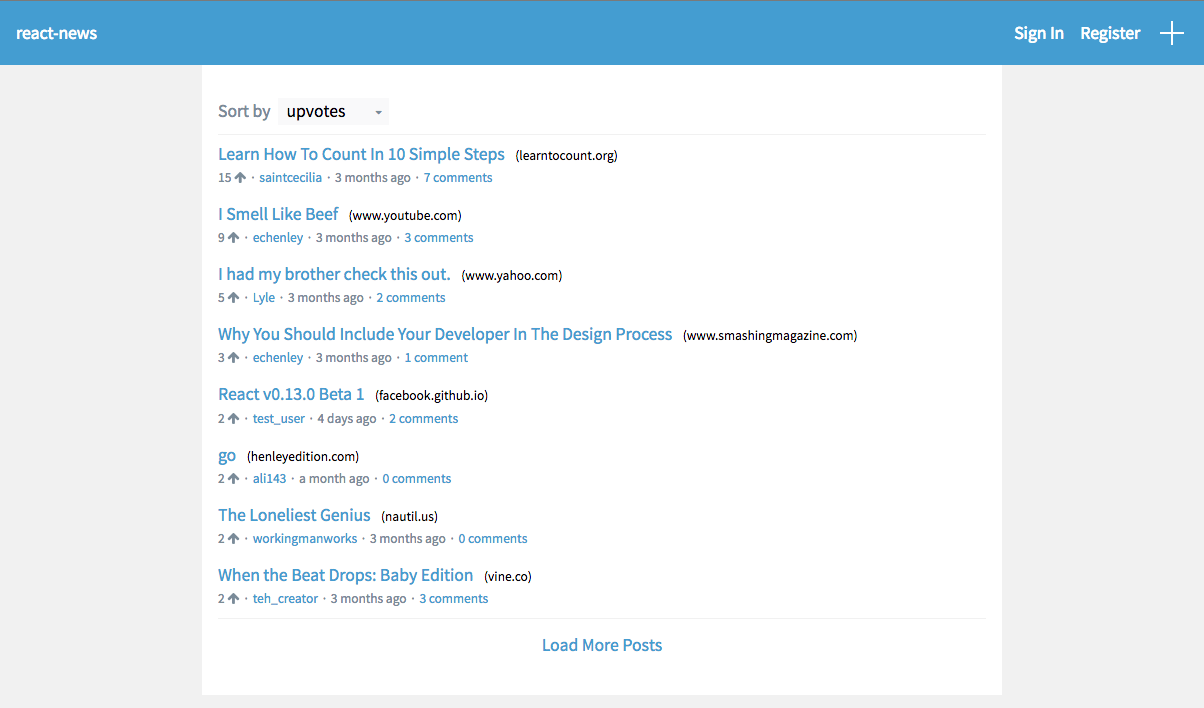The image size is (1204, 708).
Task: Select Sign In from the navbar
Action: [1039, 32]
